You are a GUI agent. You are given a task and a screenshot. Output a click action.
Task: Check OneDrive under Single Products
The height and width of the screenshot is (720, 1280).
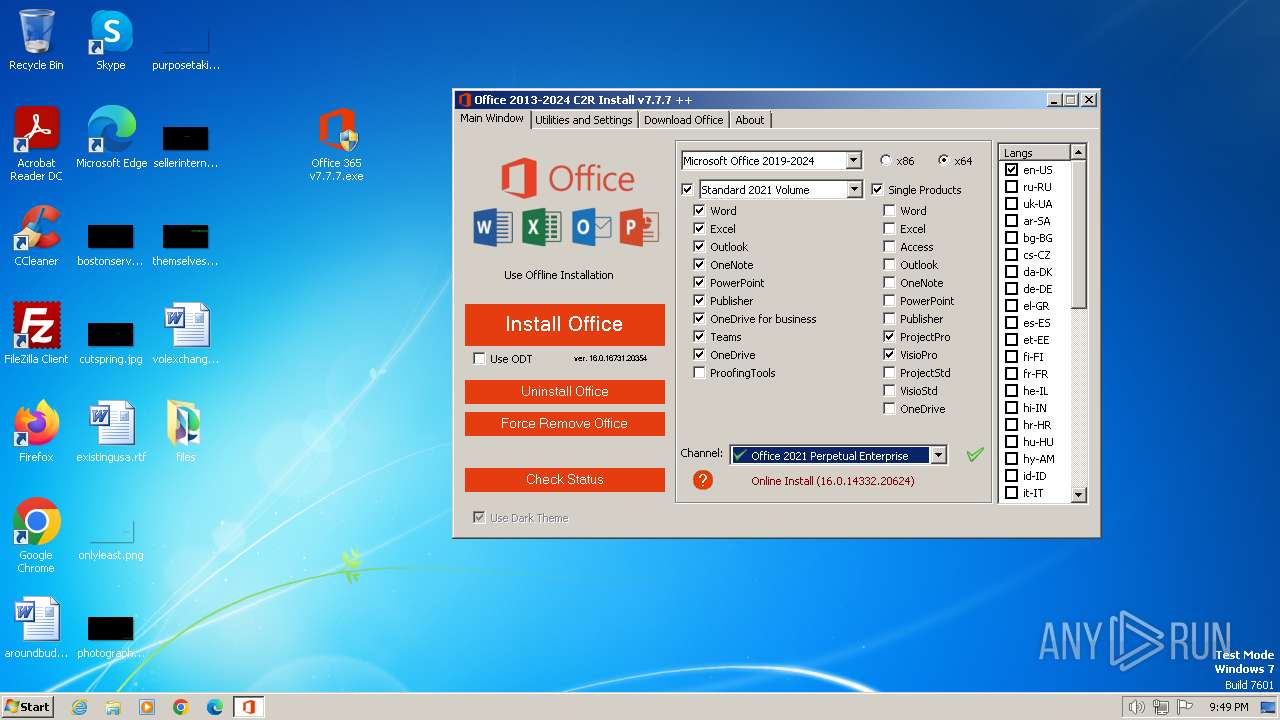pyautogui.click(x=889, y=409)
